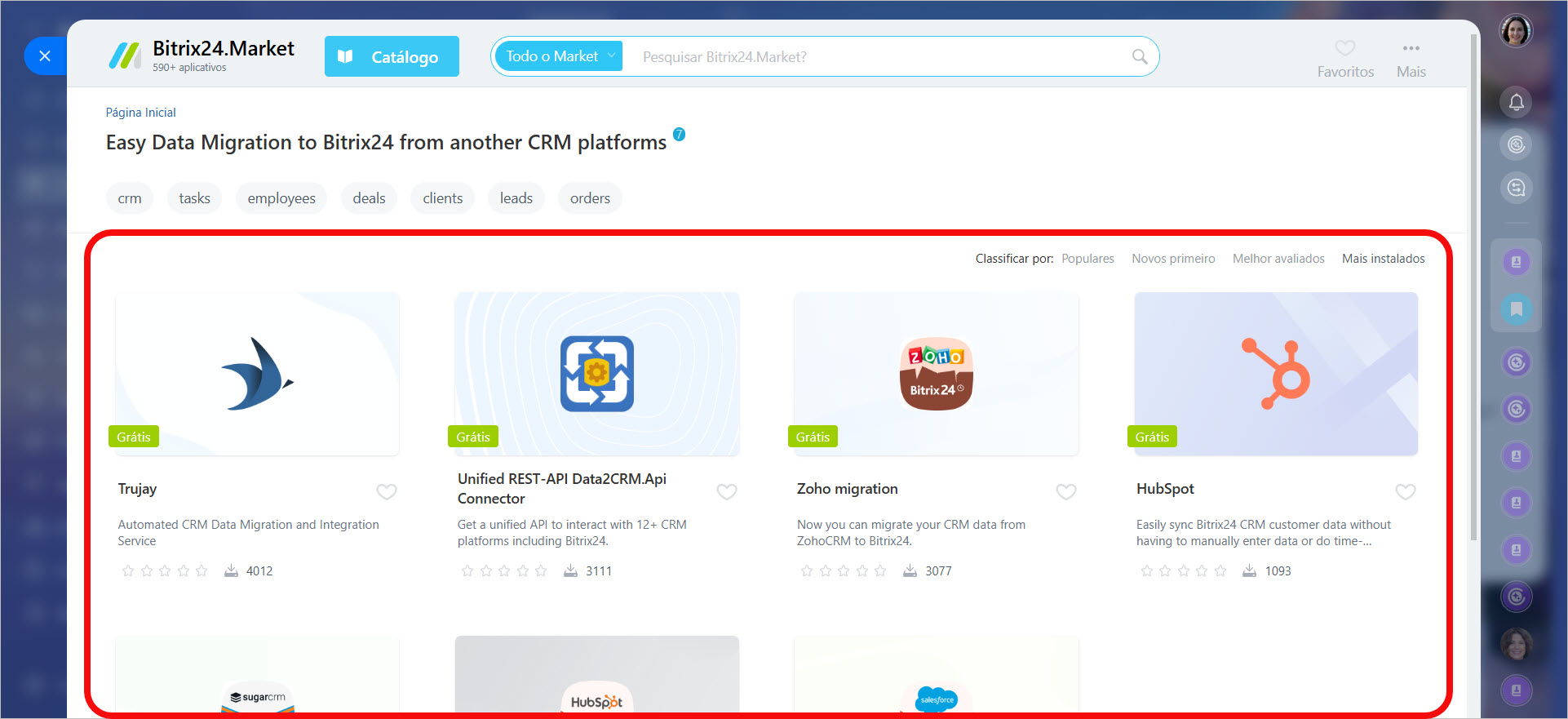
Task: Sort by Mais instalados
Action: [x=1384, y=259]
